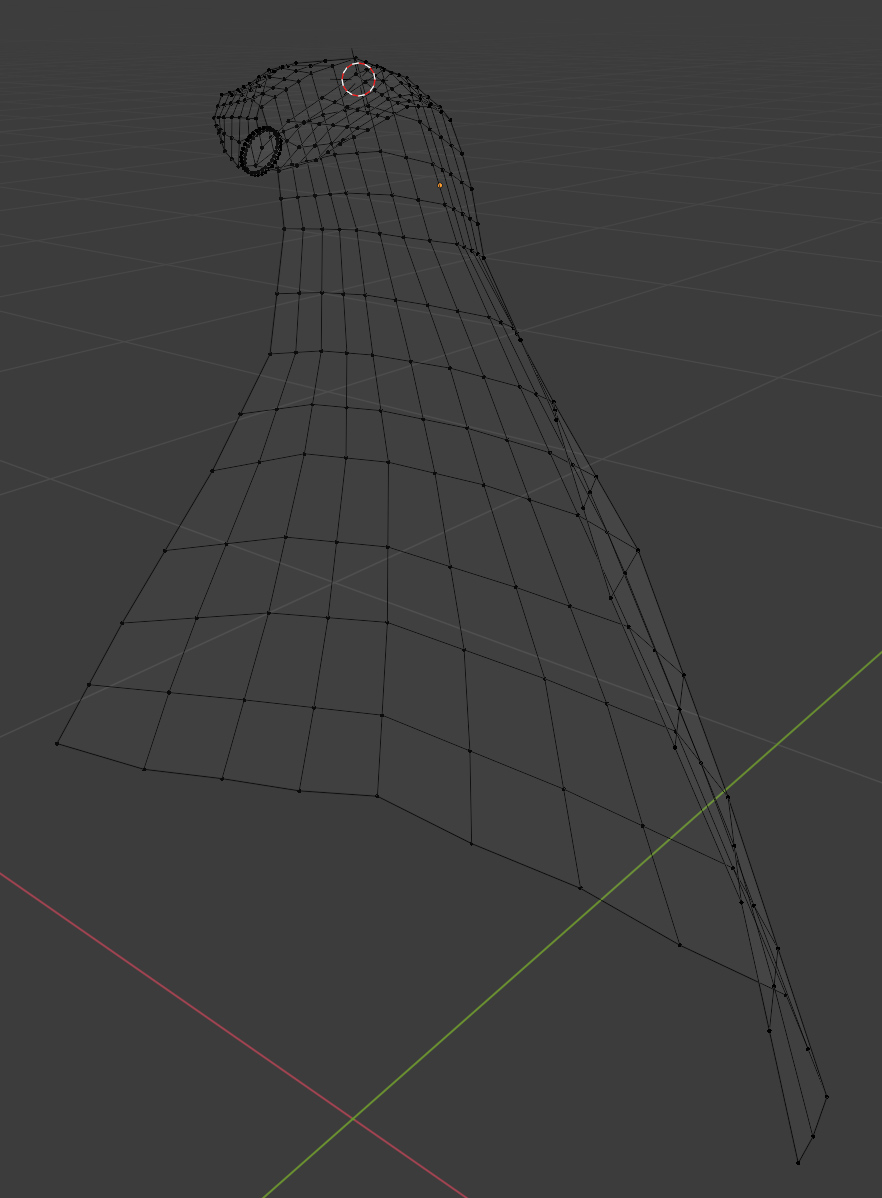Click the red-white 3D cursor circle
Screen dimensions: 882x1198
[358, 79]
